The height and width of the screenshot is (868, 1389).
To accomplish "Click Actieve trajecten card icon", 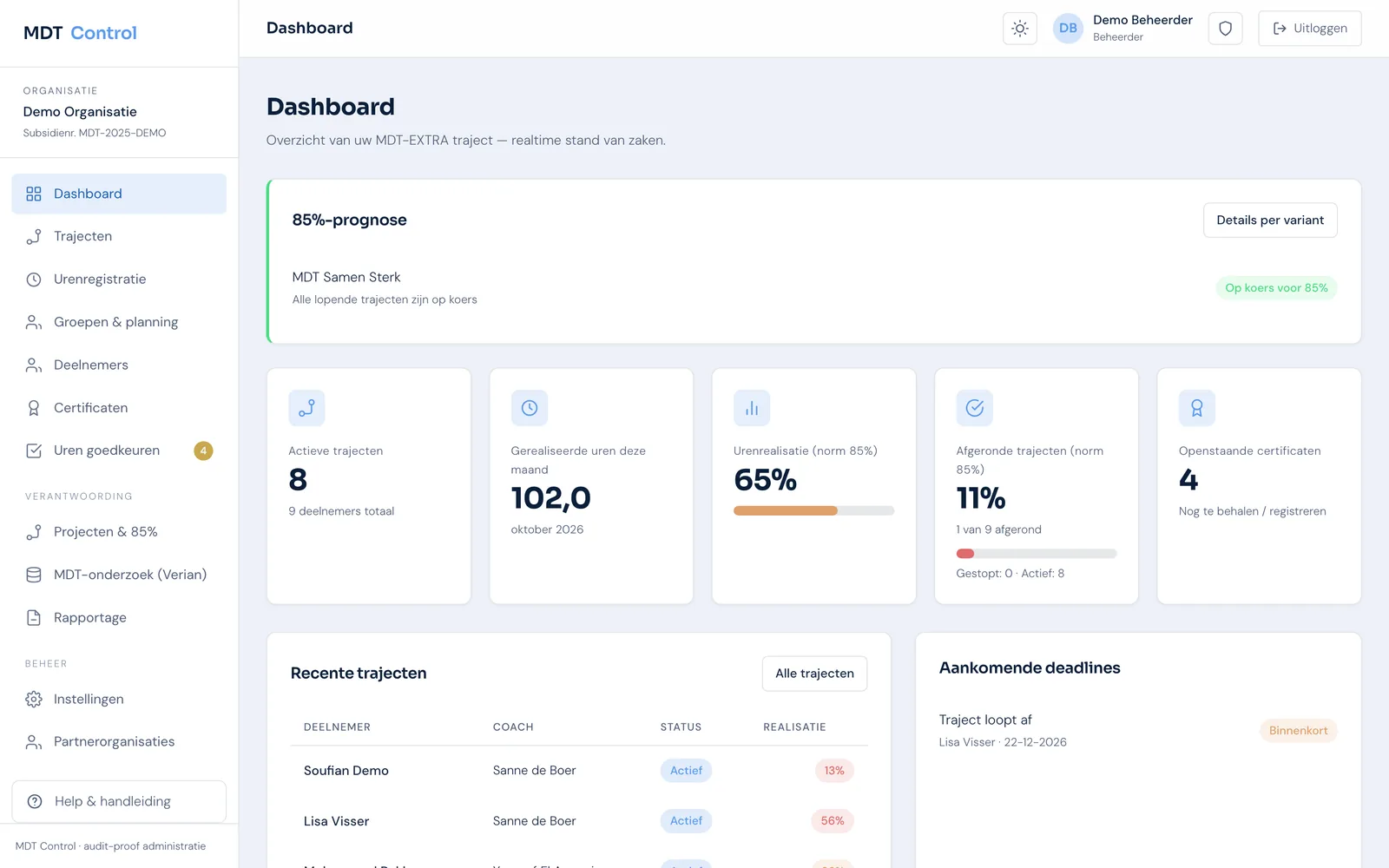I will (306, 408).
